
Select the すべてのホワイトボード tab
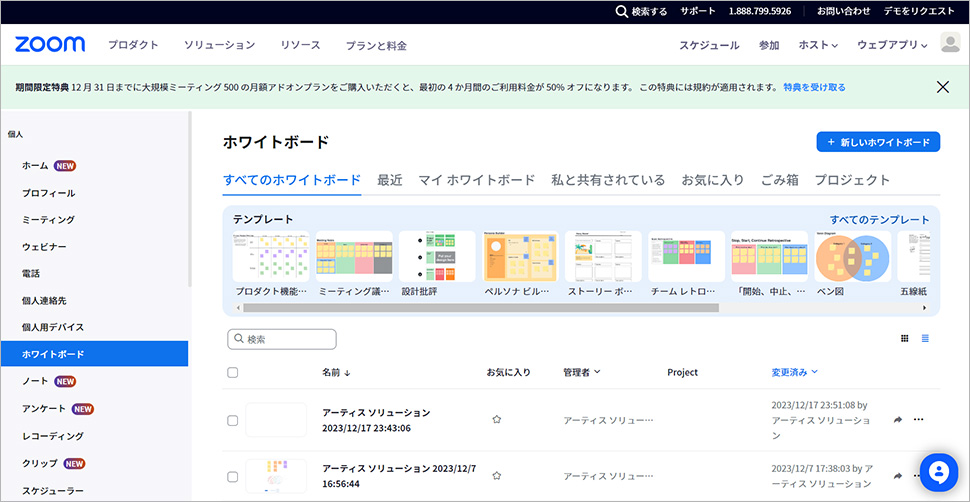tap(292, 180)
